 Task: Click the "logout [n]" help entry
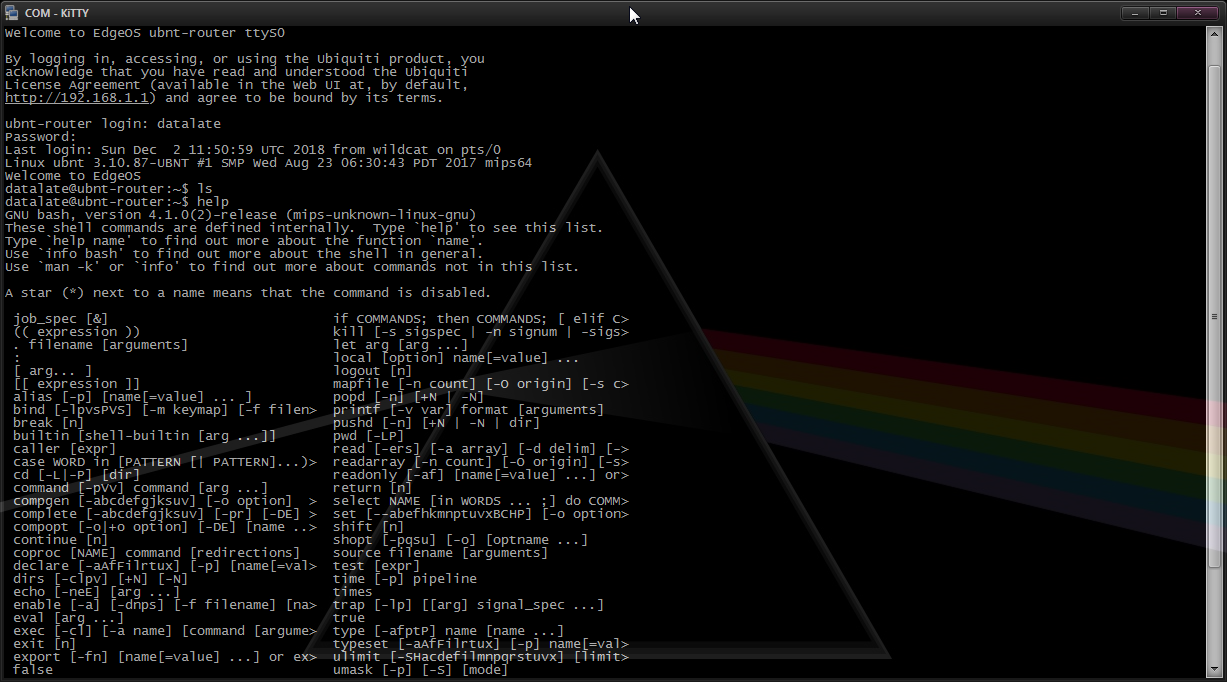click(x=372, y=371)
